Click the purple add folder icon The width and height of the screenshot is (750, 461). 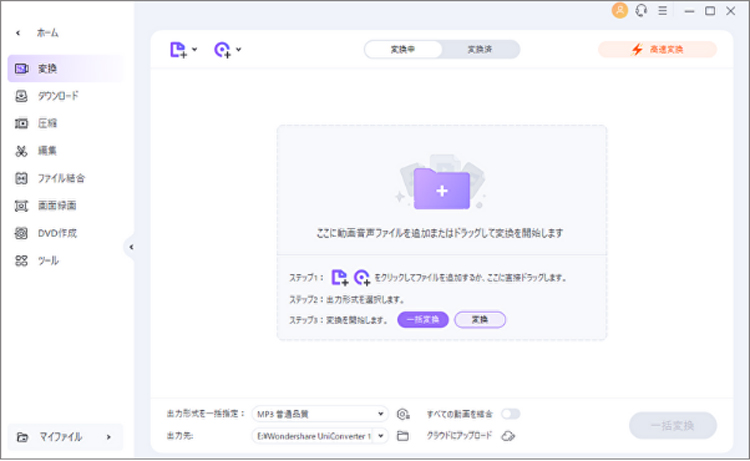pyautogui.click(x=441, y=188)
